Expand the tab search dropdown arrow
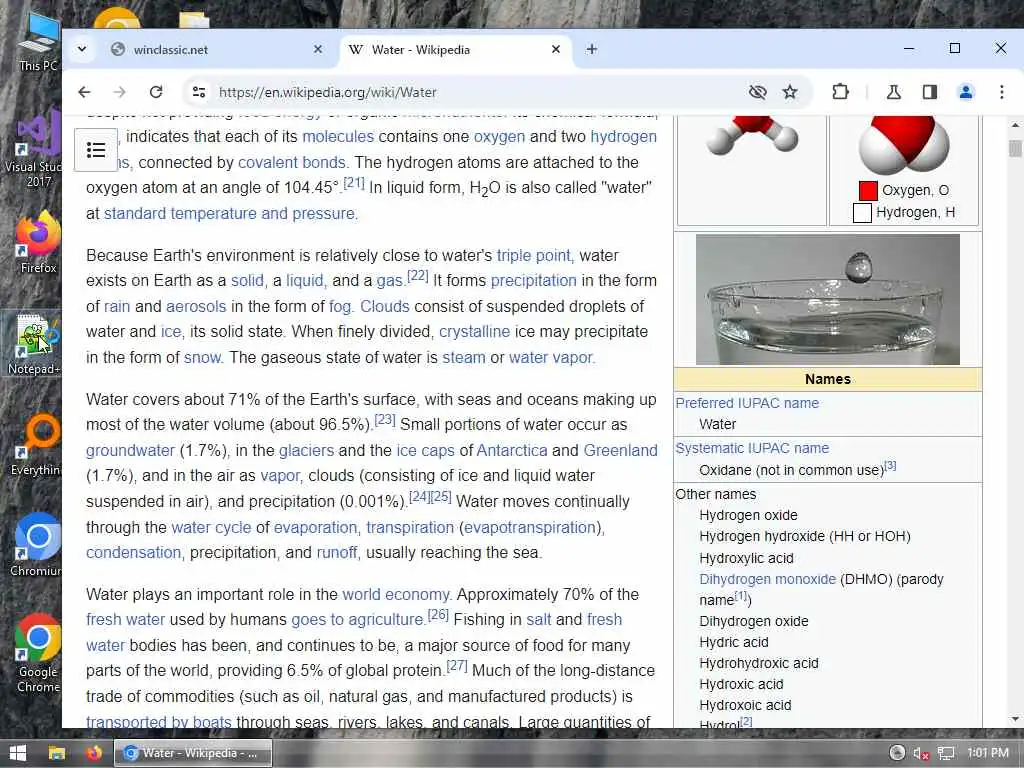Viewport: 1024px width, 768px height. 82,49
